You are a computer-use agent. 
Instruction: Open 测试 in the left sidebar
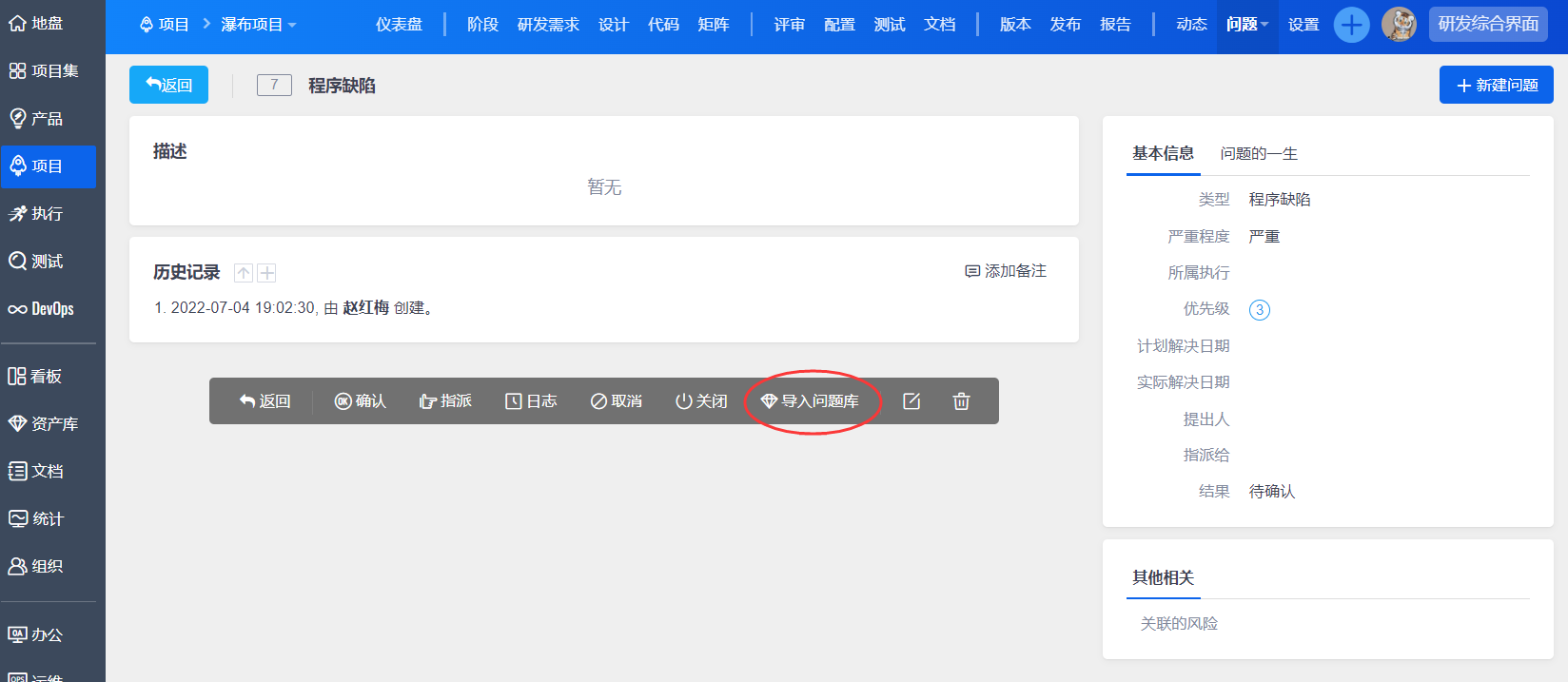(x=36, y=262)
